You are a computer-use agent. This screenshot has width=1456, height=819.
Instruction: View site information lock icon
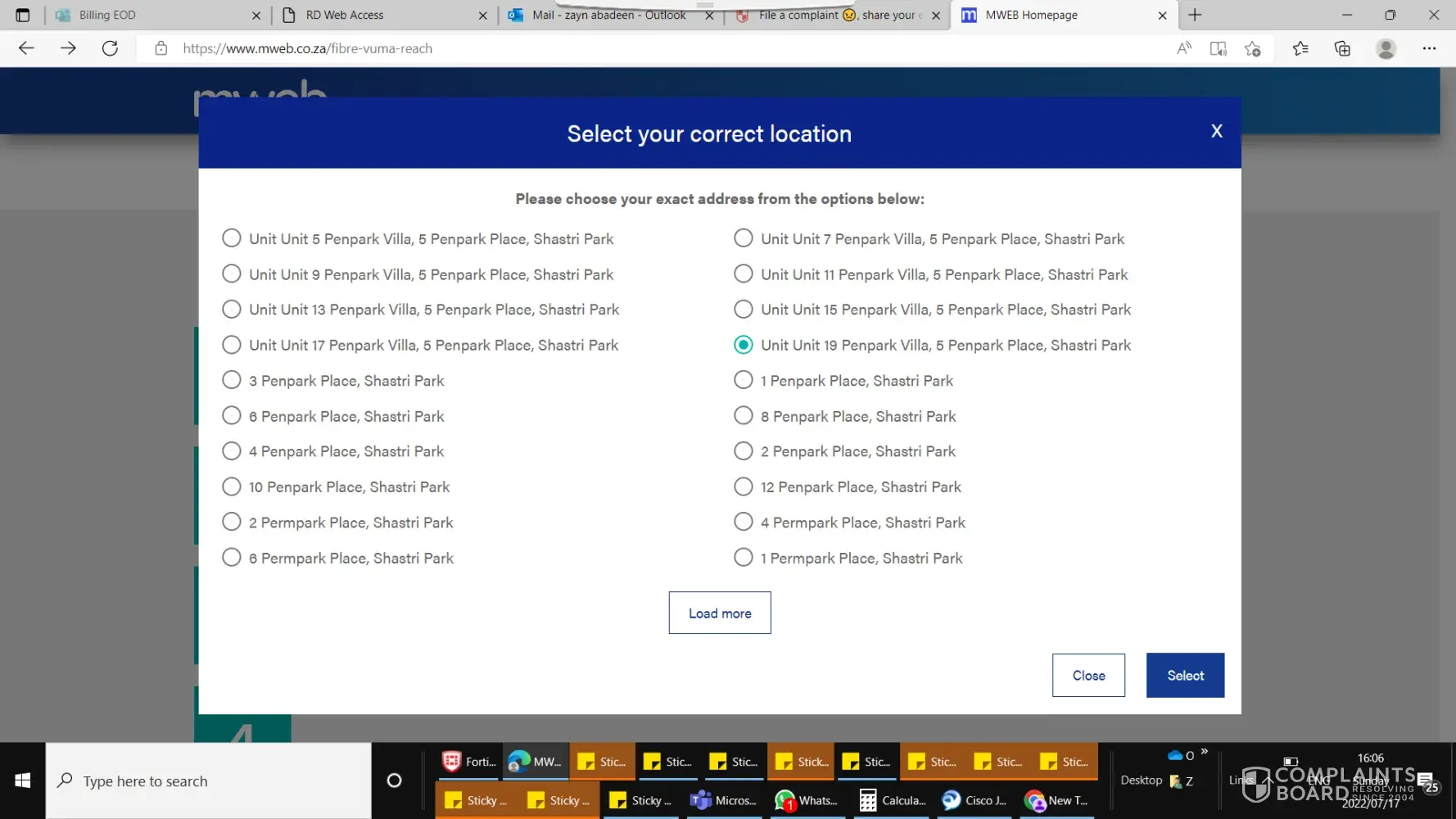(x=161, y=48)
